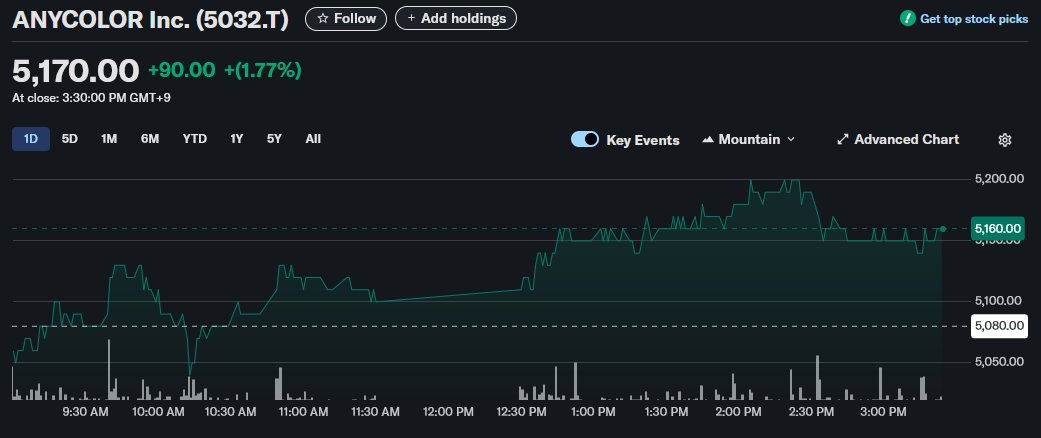The width and height of the screenshot is (1041, 438).
Task: Click the mountain chart type icon
Action: [708, 139]
